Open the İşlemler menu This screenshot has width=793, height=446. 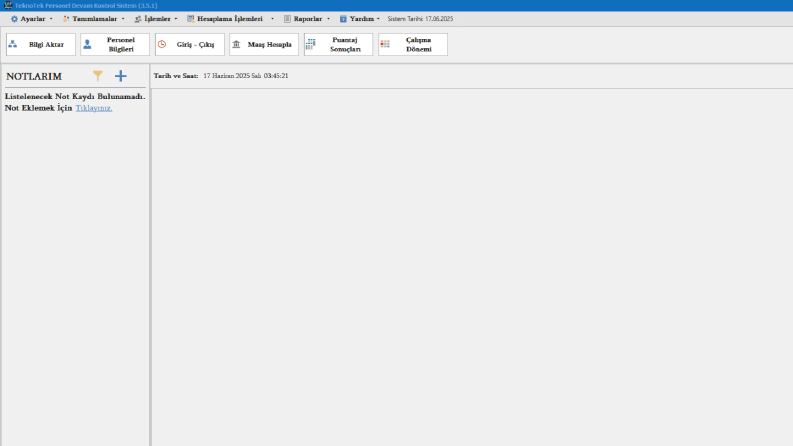pyautogui.click(x=156, y=19)
